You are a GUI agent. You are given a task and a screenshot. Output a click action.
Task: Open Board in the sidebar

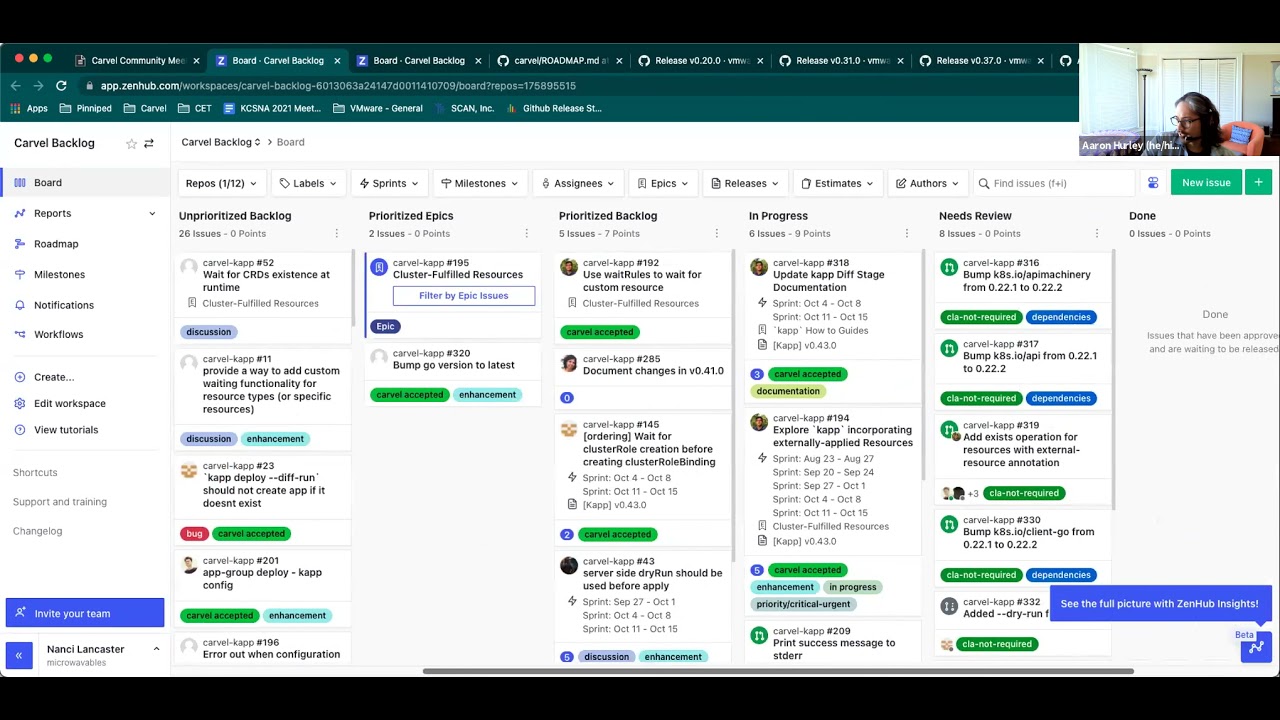[48, 183]
